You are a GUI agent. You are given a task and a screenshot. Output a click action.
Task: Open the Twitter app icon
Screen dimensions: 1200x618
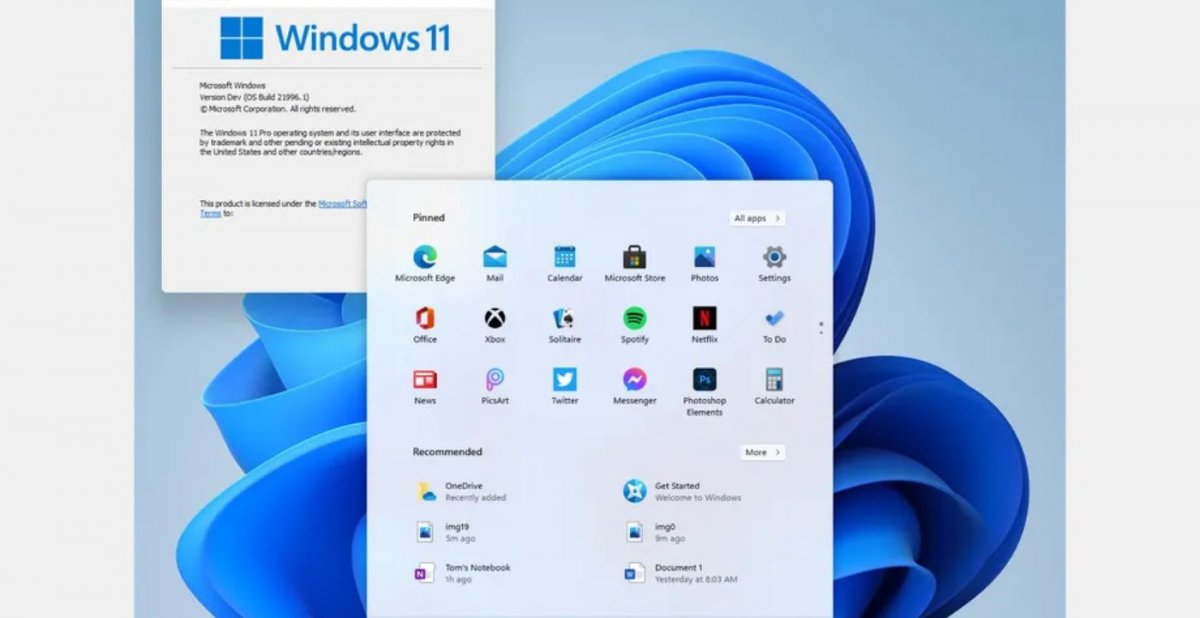[x=565, y=380]
